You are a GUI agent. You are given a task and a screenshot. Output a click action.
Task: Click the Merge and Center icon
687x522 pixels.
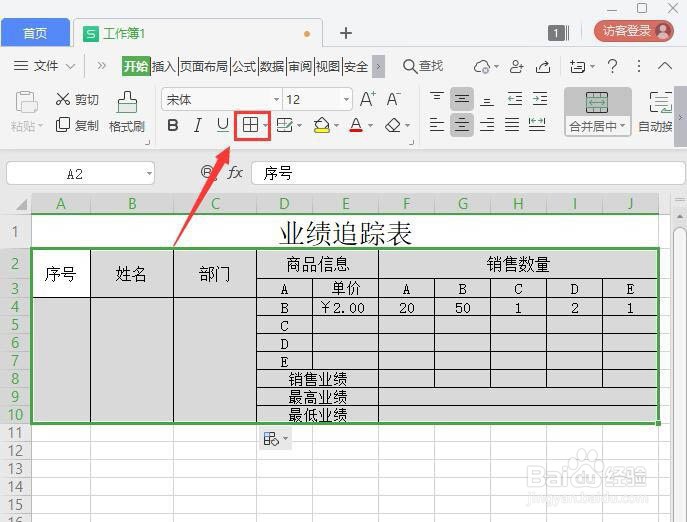point(597,103)
